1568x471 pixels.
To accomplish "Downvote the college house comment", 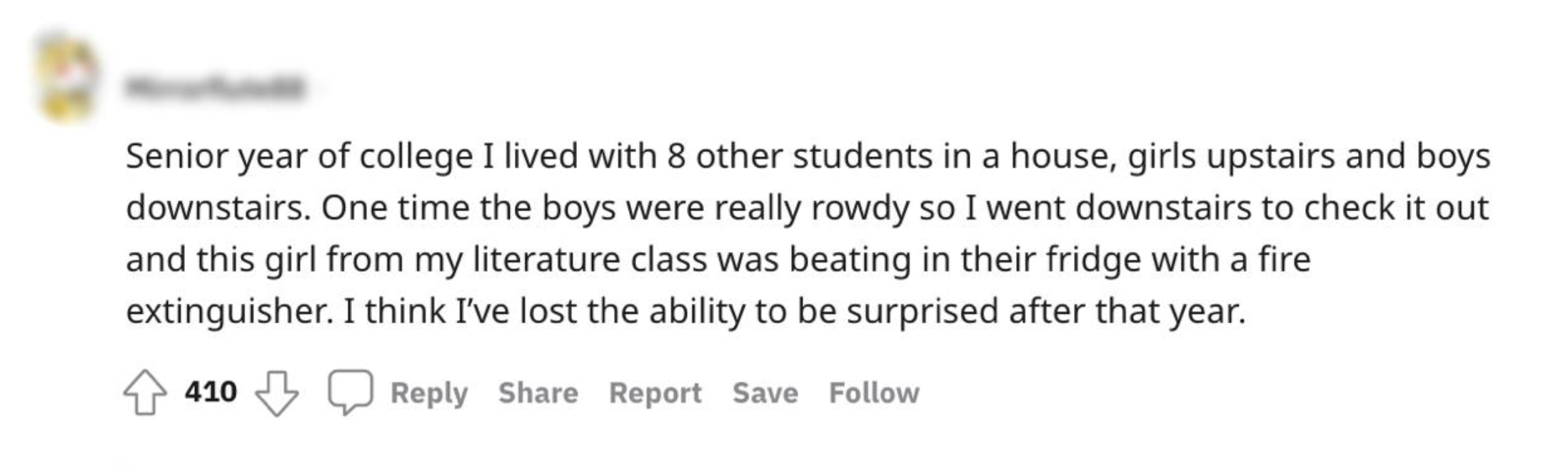I will pyautogui.click(x=277, y=393).
